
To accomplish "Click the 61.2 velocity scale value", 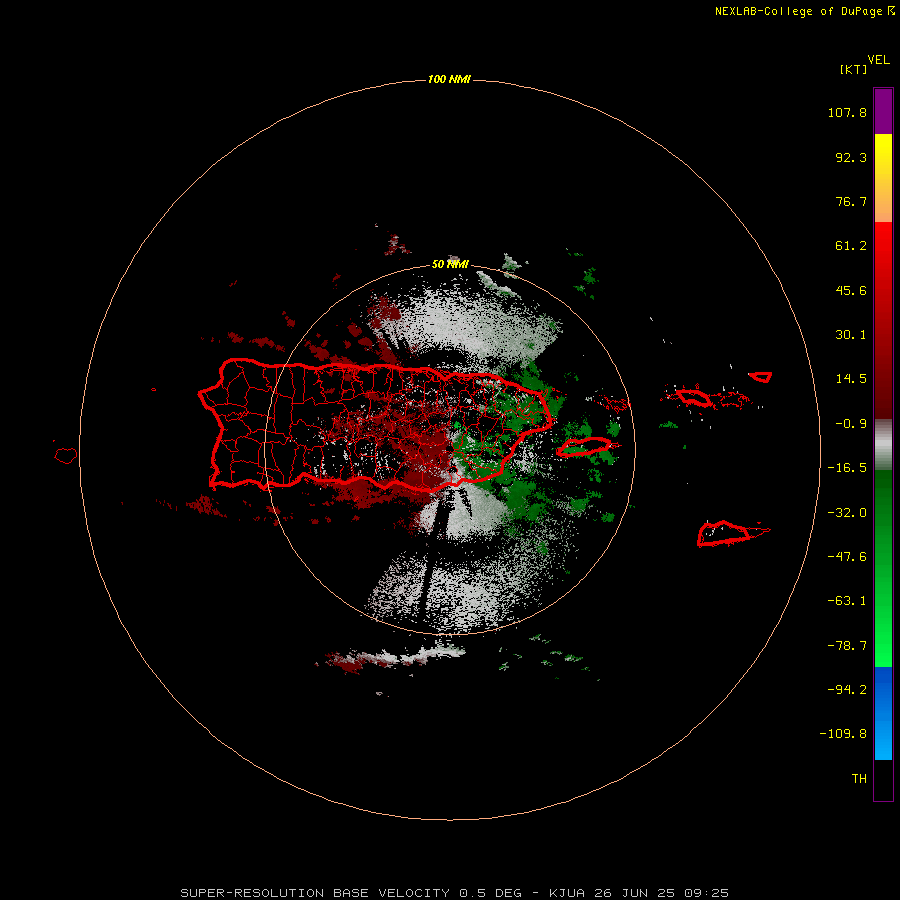I will (x=851, y=246).
